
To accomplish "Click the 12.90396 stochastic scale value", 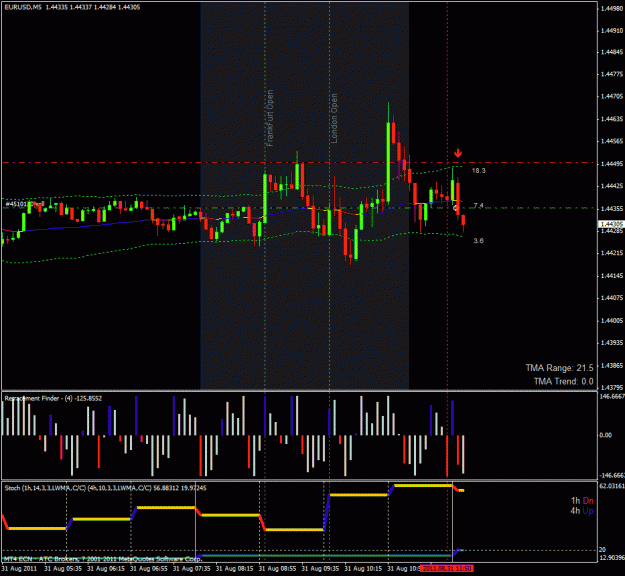I will (x=612, y=557).
